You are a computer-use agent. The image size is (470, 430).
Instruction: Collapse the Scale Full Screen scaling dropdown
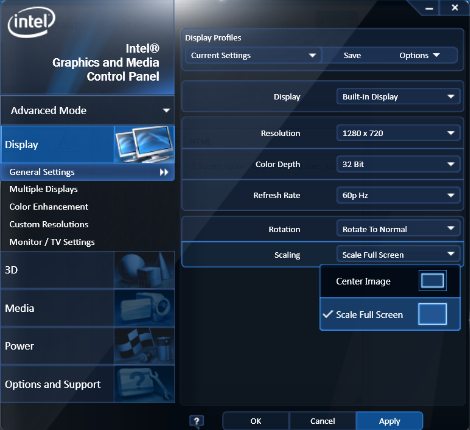398,255
